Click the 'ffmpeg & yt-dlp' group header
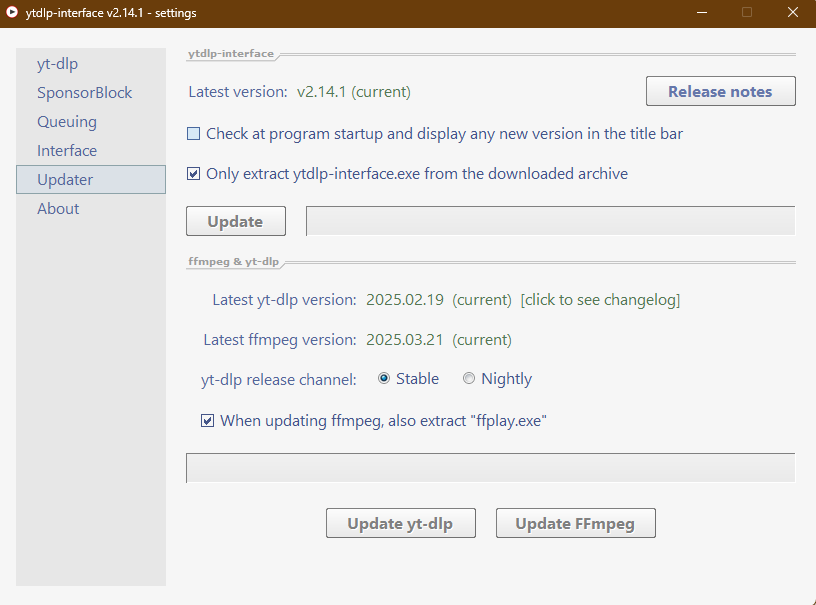 234,261
